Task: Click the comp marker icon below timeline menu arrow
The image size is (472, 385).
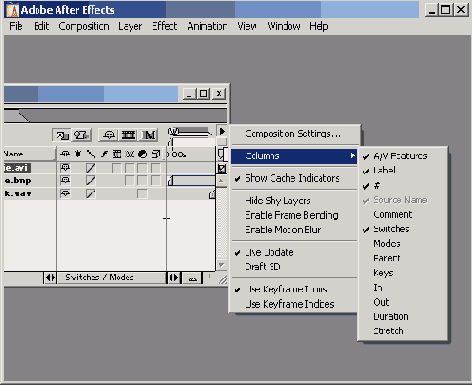Action: click(x=222, y=154)
